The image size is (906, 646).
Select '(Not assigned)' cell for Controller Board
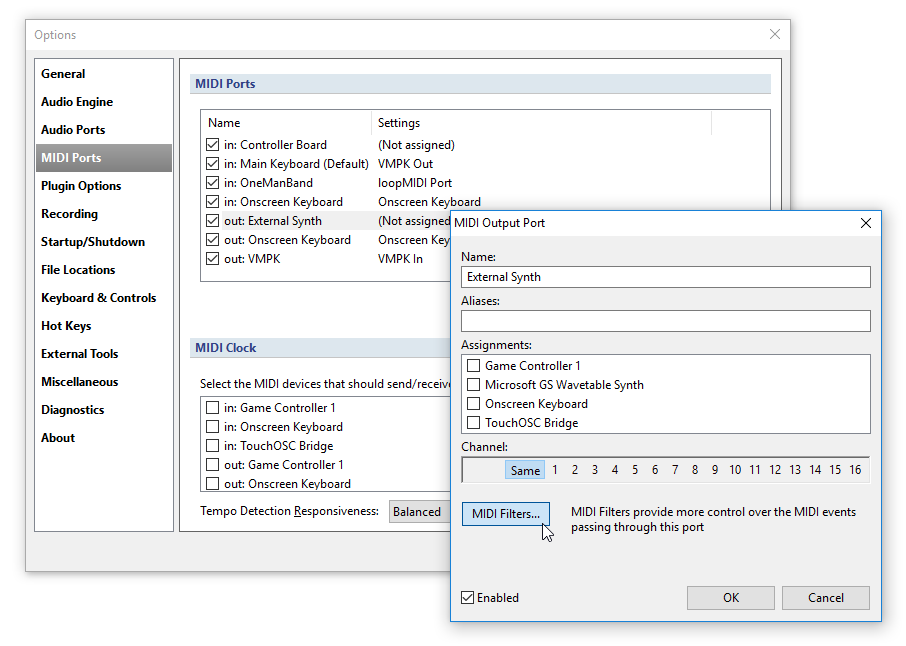[416, 145]
